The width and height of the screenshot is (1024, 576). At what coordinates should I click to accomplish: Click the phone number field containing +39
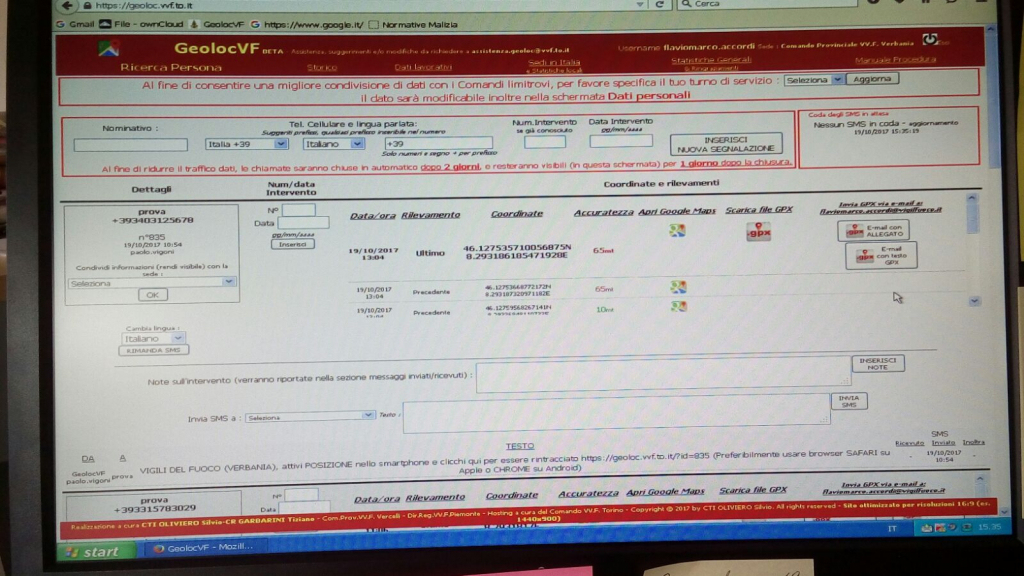tap(438, 143)
